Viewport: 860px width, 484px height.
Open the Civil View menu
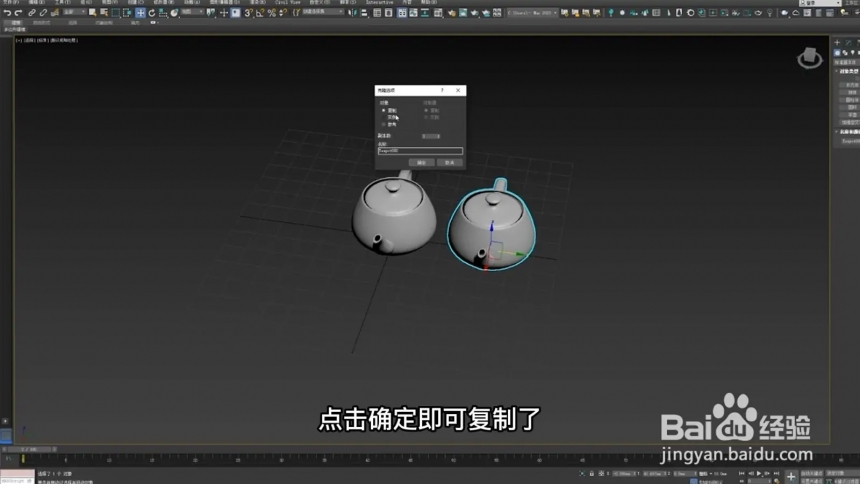coord(287,2)
